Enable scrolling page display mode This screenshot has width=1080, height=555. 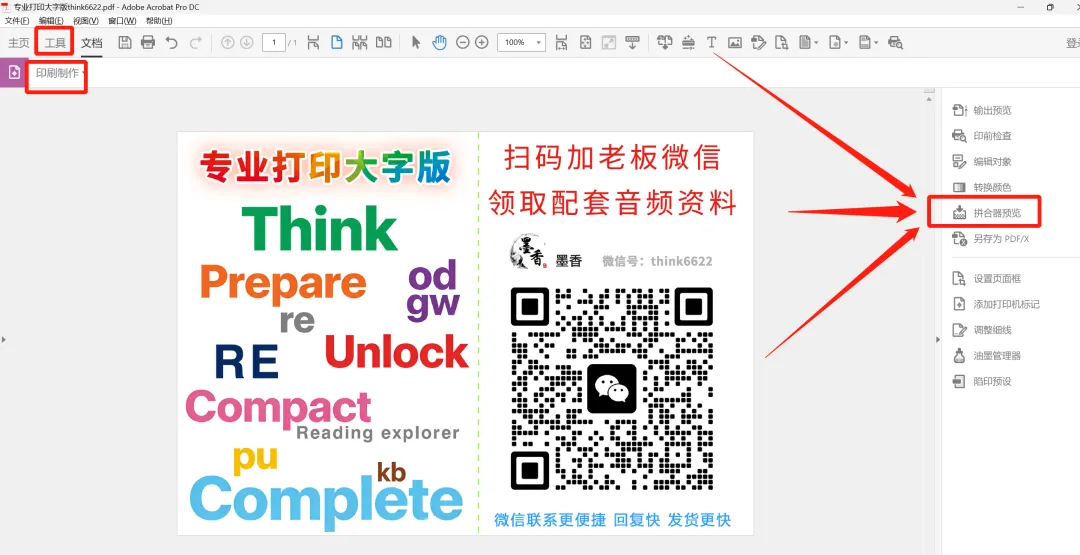click(313, 43)
